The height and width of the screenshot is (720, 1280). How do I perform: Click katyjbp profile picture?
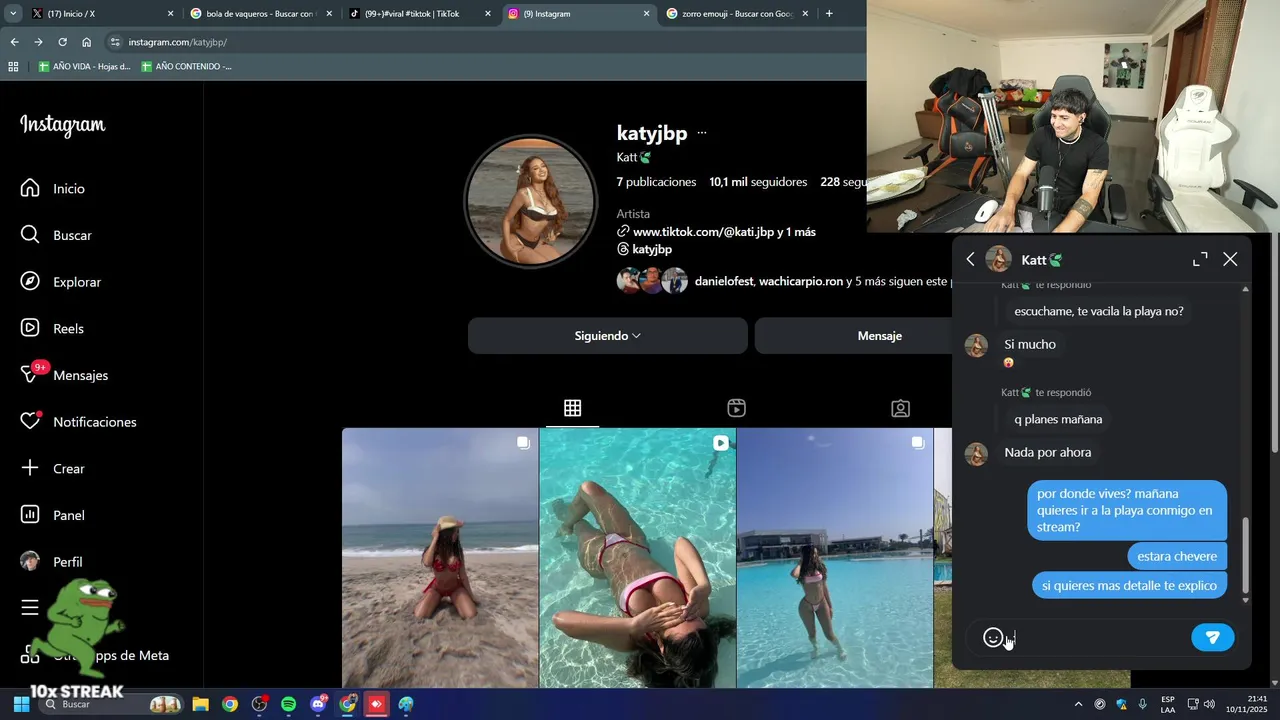[x=531, y=202]
